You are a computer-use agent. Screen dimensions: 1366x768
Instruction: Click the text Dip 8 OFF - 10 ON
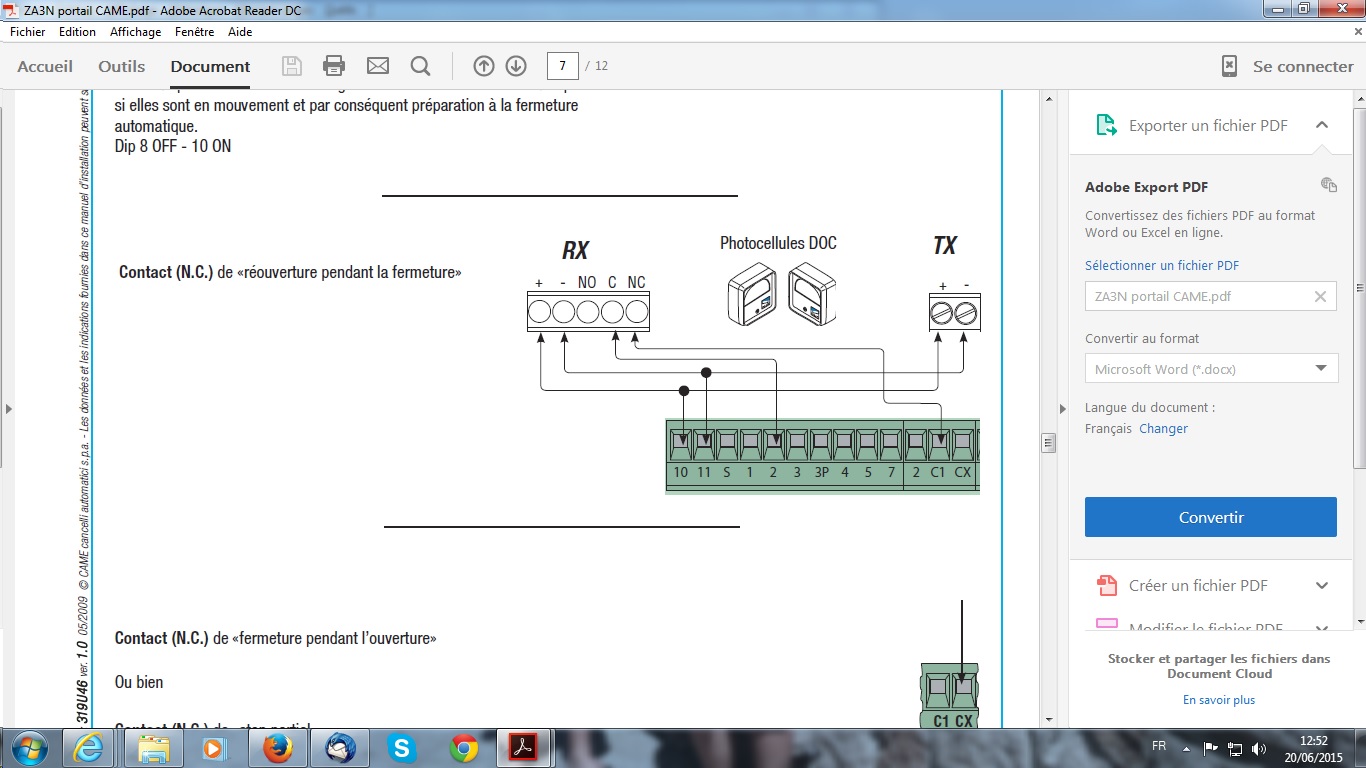point(173,146)
